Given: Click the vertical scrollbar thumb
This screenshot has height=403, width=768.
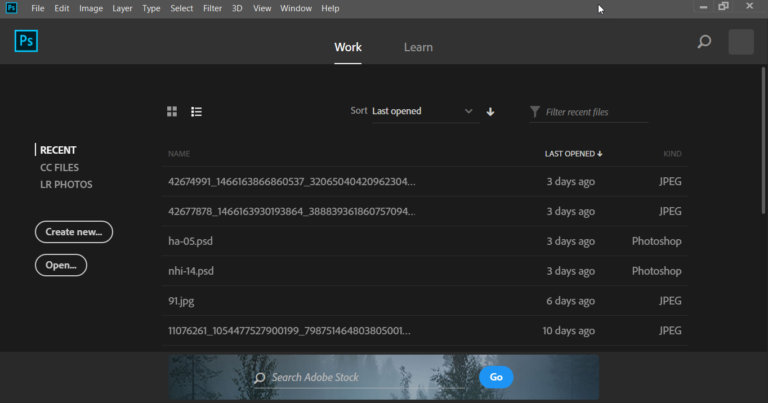Looking at the screenshot, I should (764, 141).
